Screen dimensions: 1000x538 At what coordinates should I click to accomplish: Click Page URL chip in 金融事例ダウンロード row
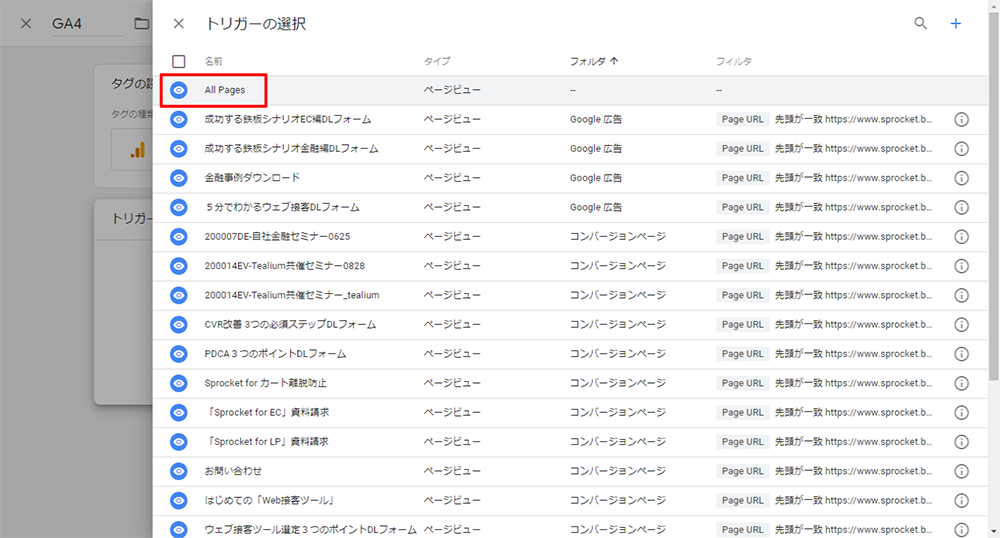(x=742, y=178)
